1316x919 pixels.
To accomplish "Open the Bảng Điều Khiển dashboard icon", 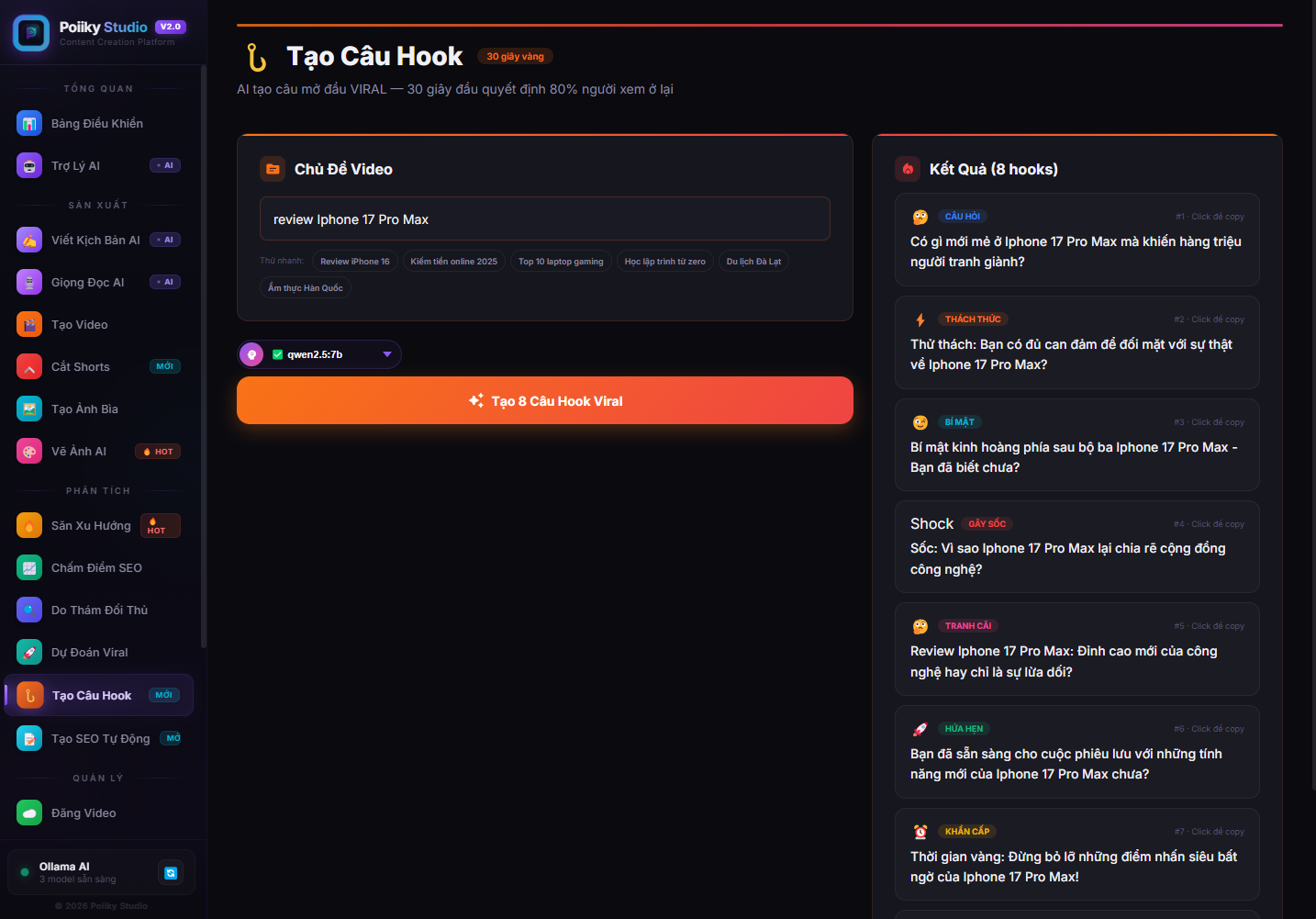I will coord(29,123).
